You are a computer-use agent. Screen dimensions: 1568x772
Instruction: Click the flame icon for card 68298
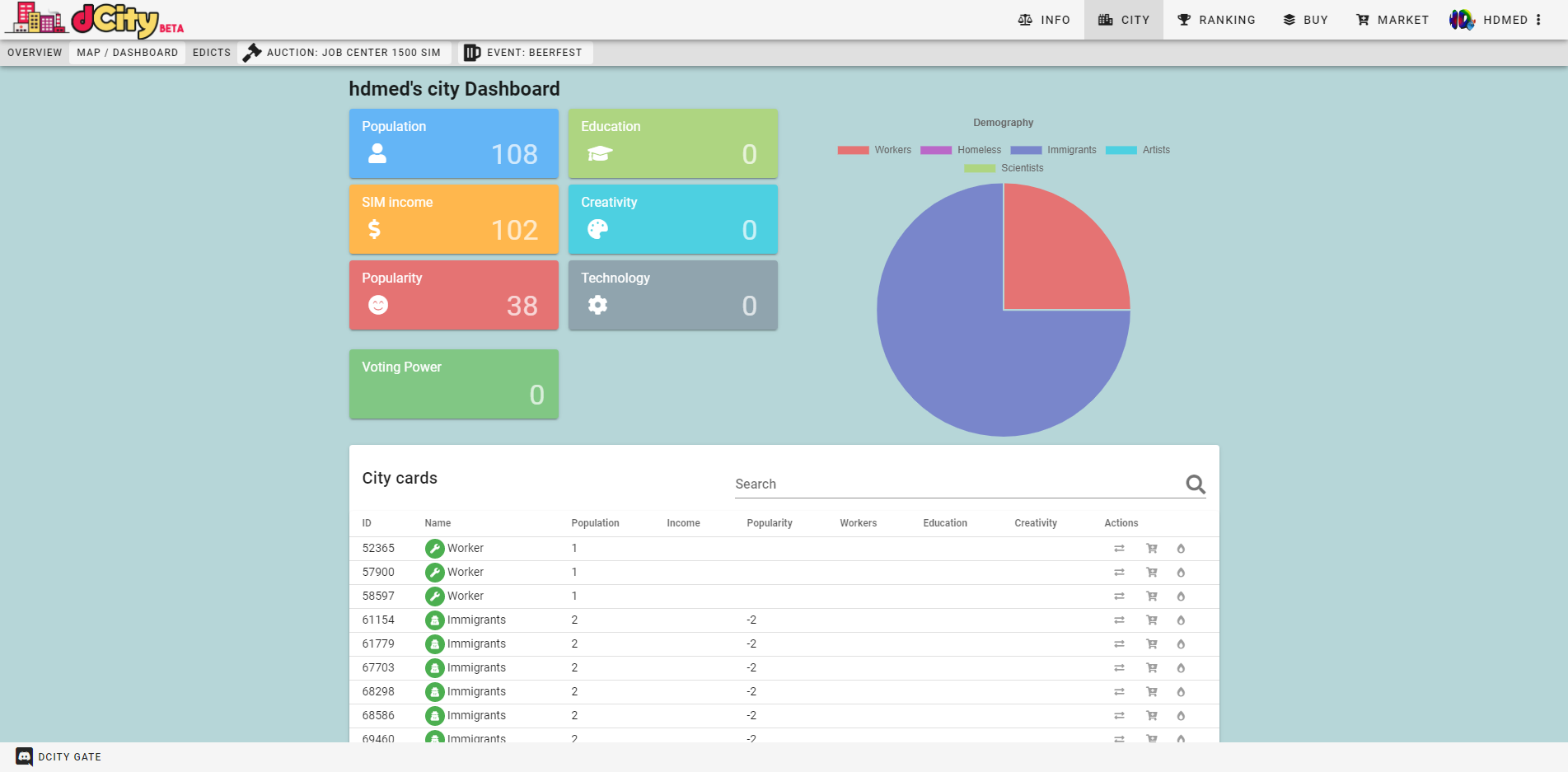click(x=1181, y=692)
